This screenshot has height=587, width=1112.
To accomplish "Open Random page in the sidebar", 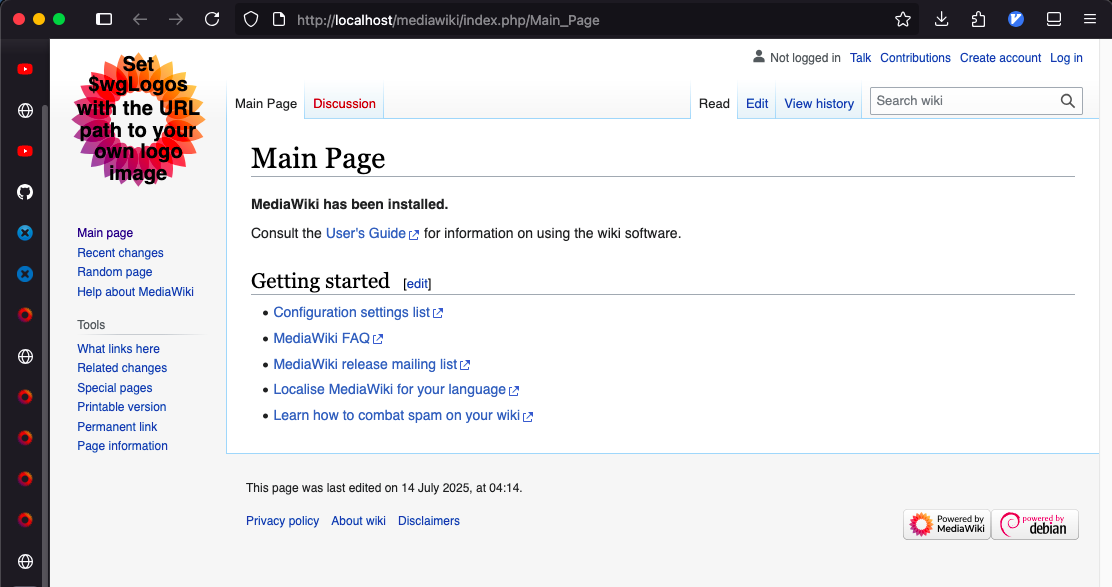I will point(115,272).
